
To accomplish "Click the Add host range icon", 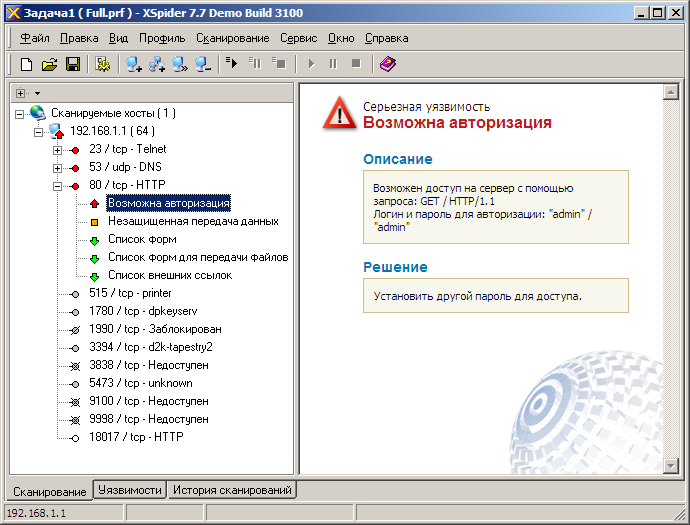I will tap(156, 64).
